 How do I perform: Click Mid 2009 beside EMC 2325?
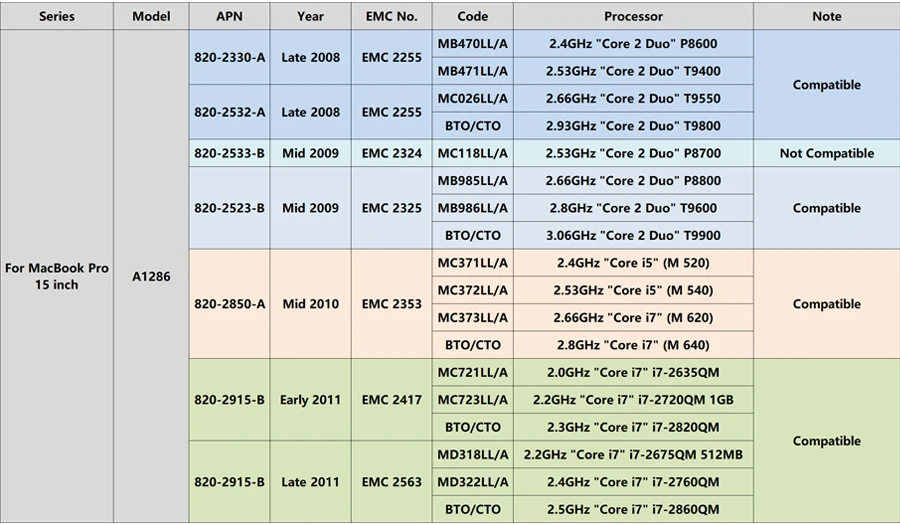pyautogui.click(x=311, y=208)
